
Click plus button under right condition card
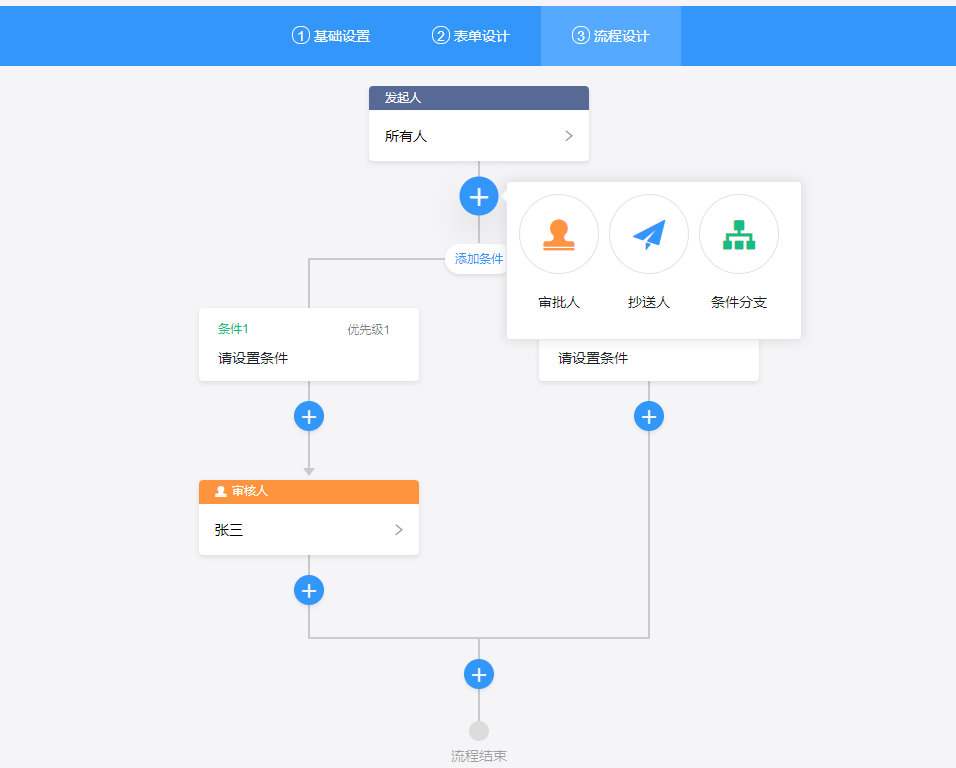(x=649, y=416)
